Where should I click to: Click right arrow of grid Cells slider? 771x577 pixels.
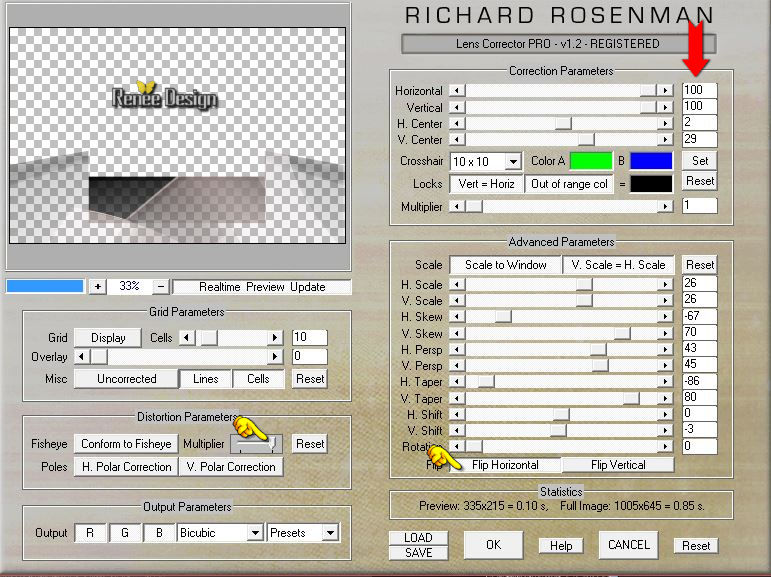click(275, 337)
